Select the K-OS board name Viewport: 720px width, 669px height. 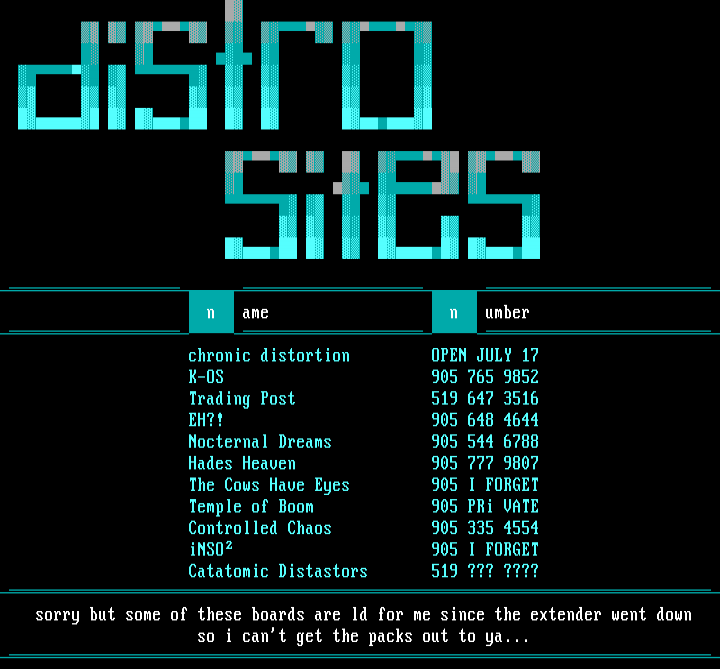(x=206, y=377)
